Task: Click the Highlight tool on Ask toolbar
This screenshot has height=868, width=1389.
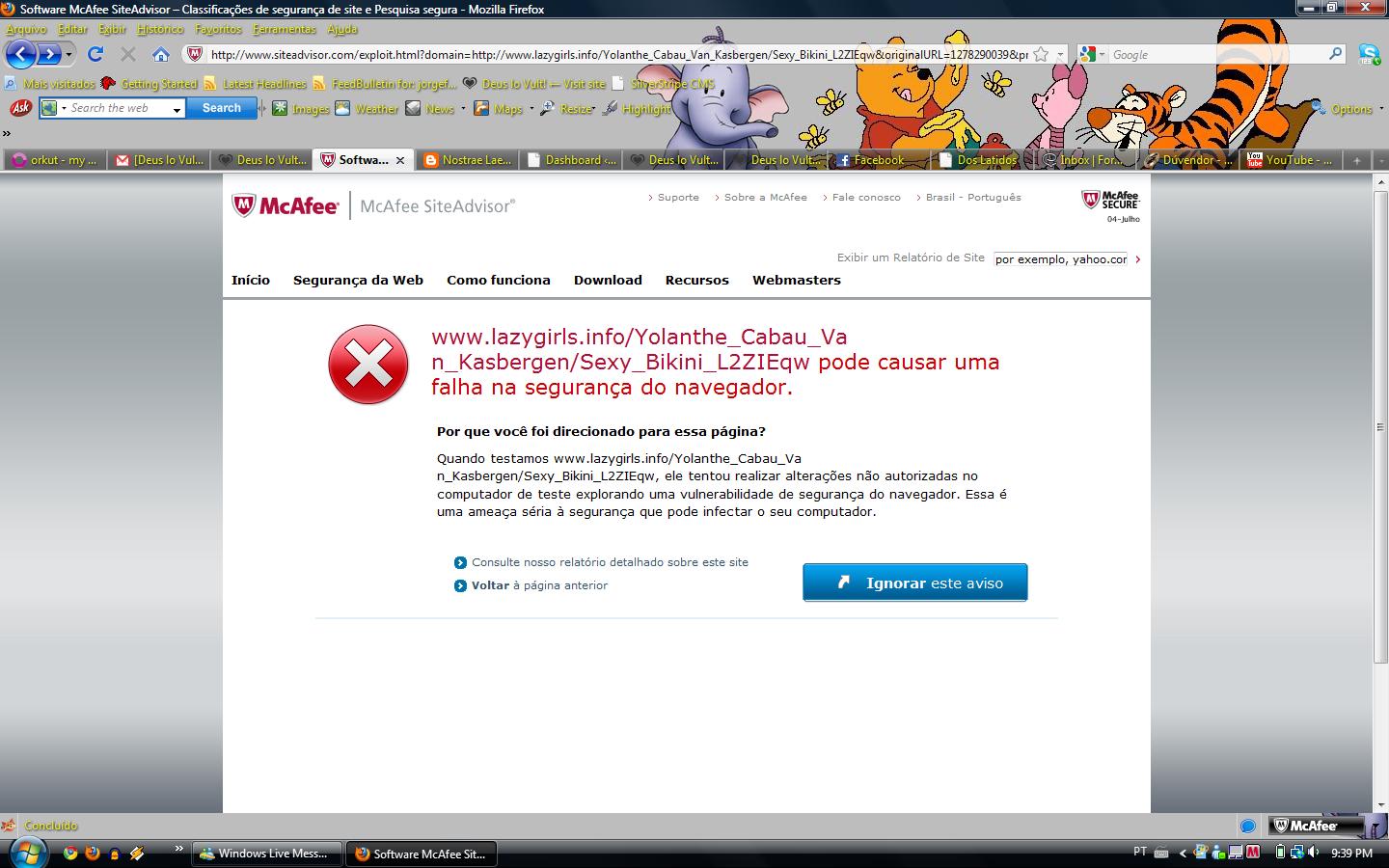Action: pos(637,109)
